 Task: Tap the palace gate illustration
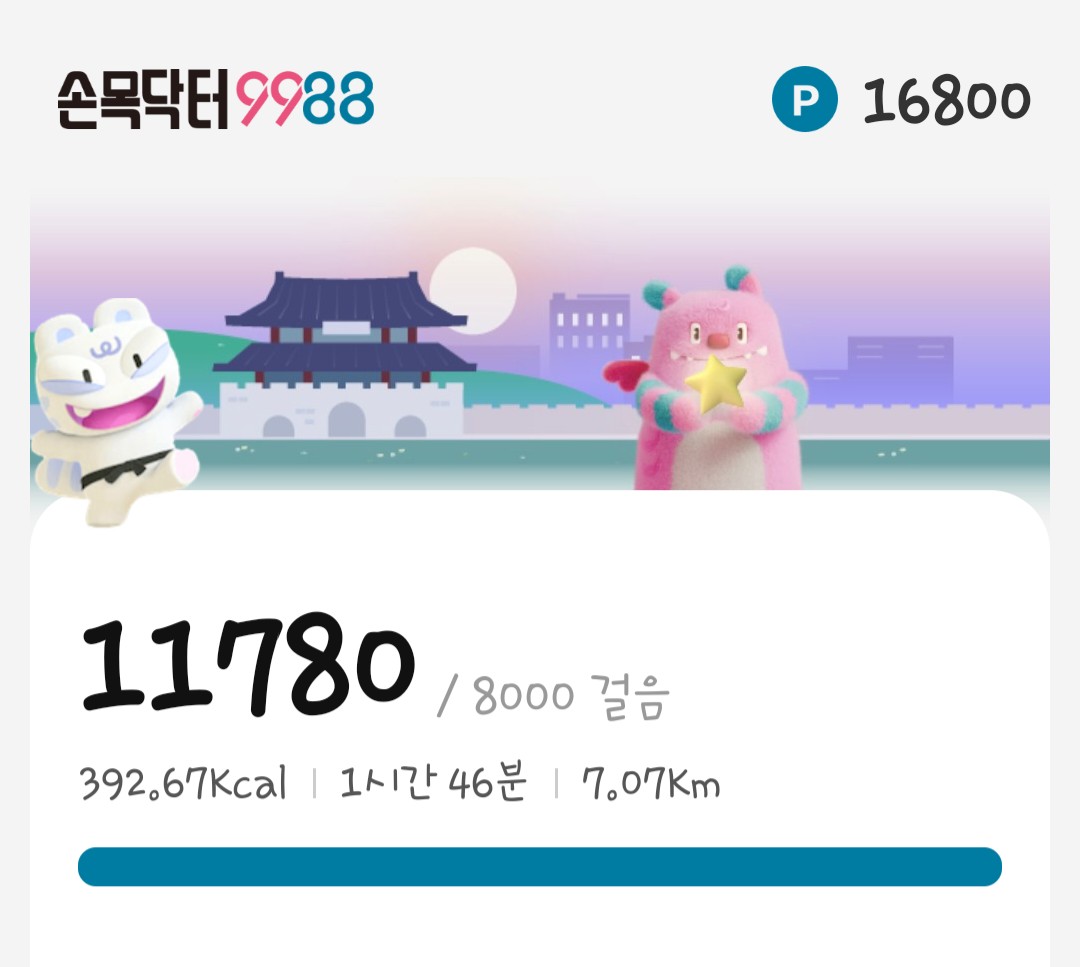pos(344,355)
